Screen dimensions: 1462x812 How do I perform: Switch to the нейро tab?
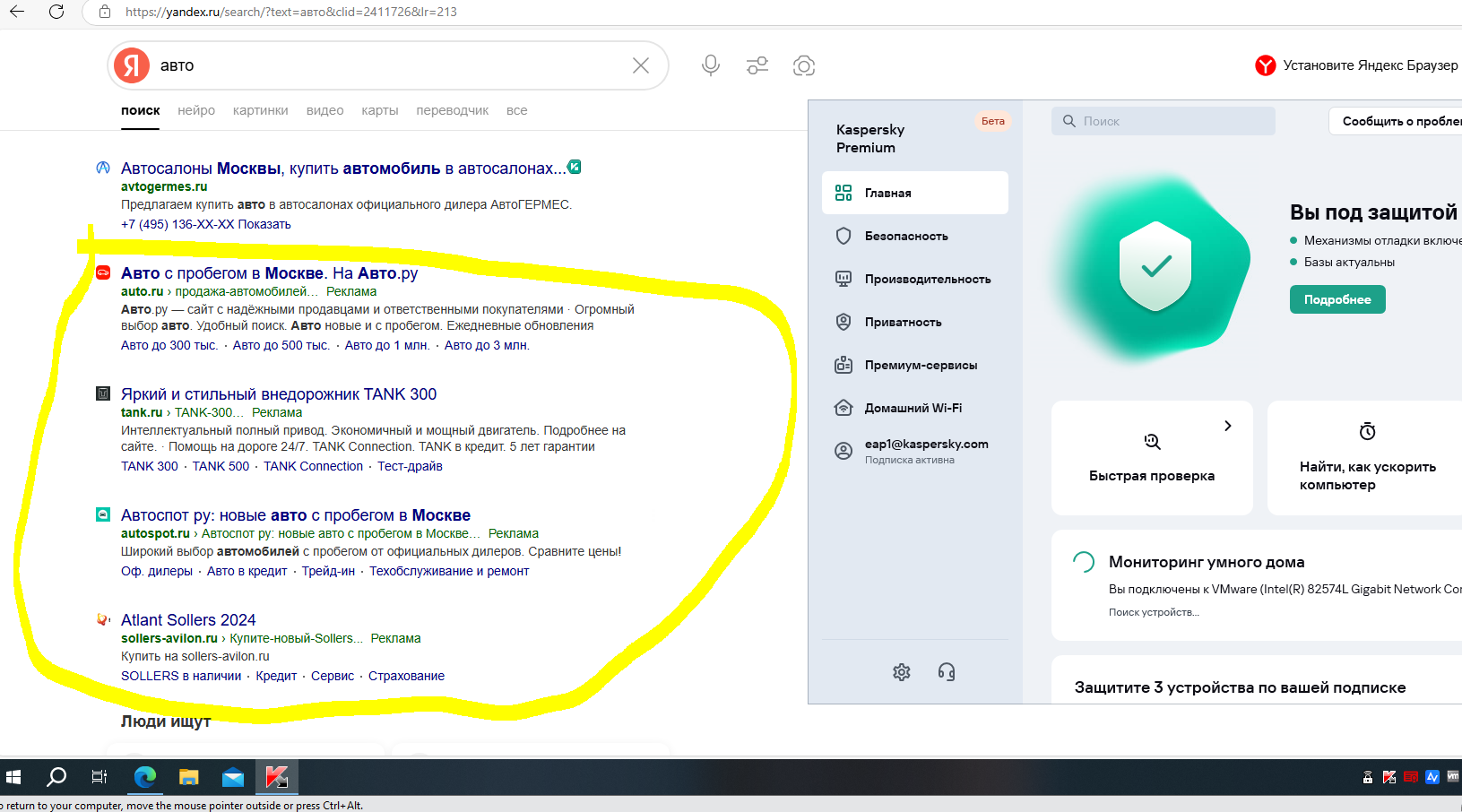click(196, 110)
